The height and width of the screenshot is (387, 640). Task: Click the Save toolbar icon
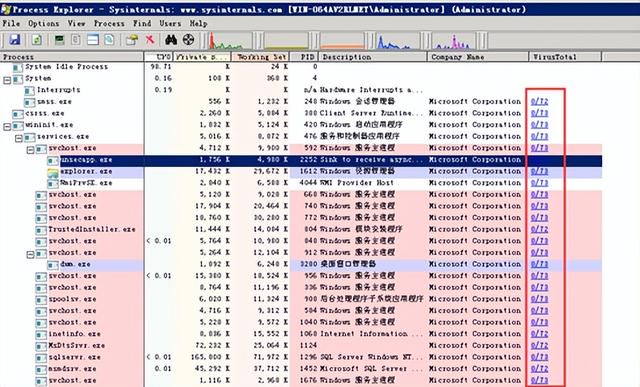[15, 40]
